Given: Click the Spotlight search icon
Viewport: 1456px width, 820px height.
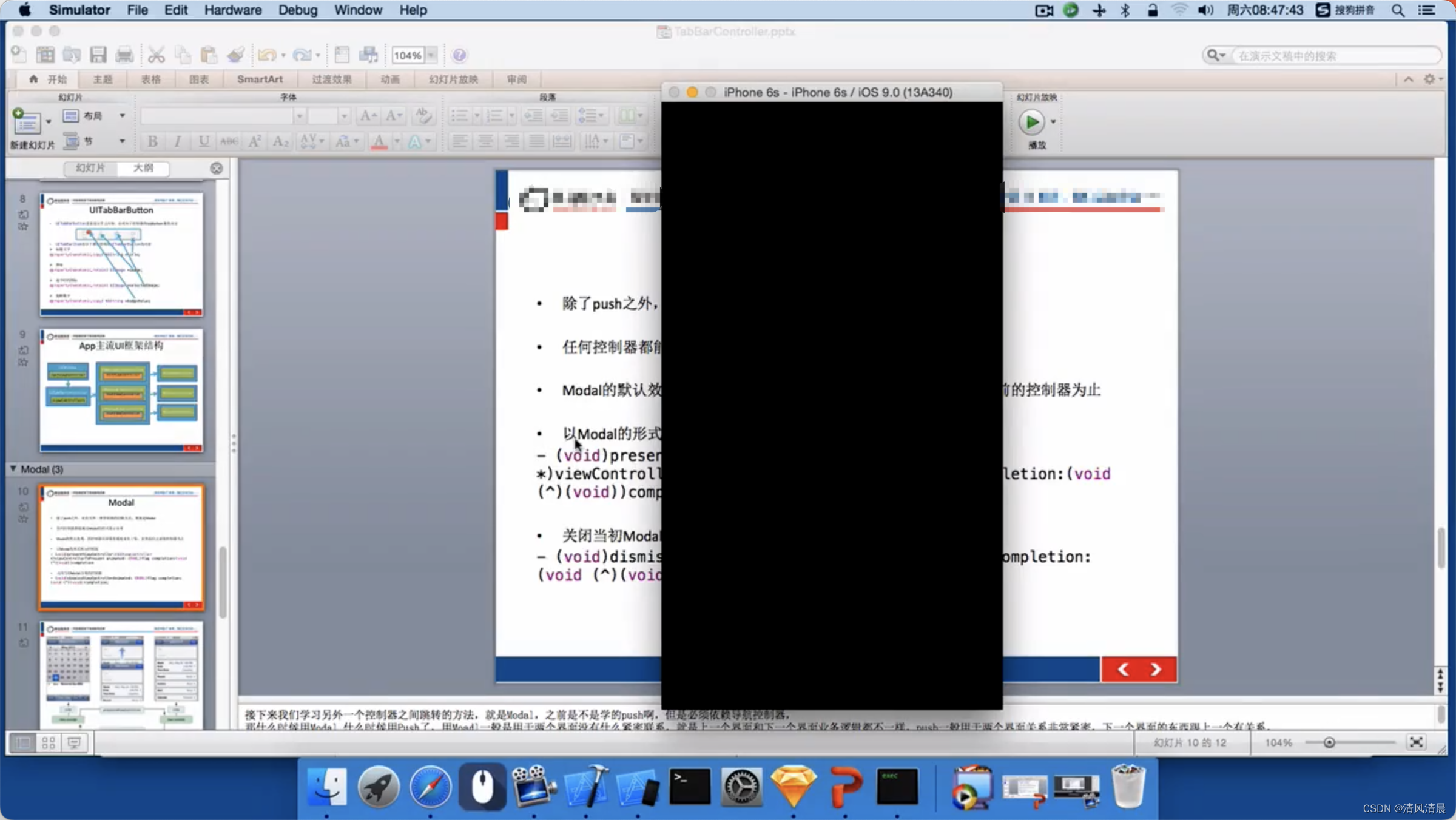Looking at the screenshot, I should [x=1398, y=10].
